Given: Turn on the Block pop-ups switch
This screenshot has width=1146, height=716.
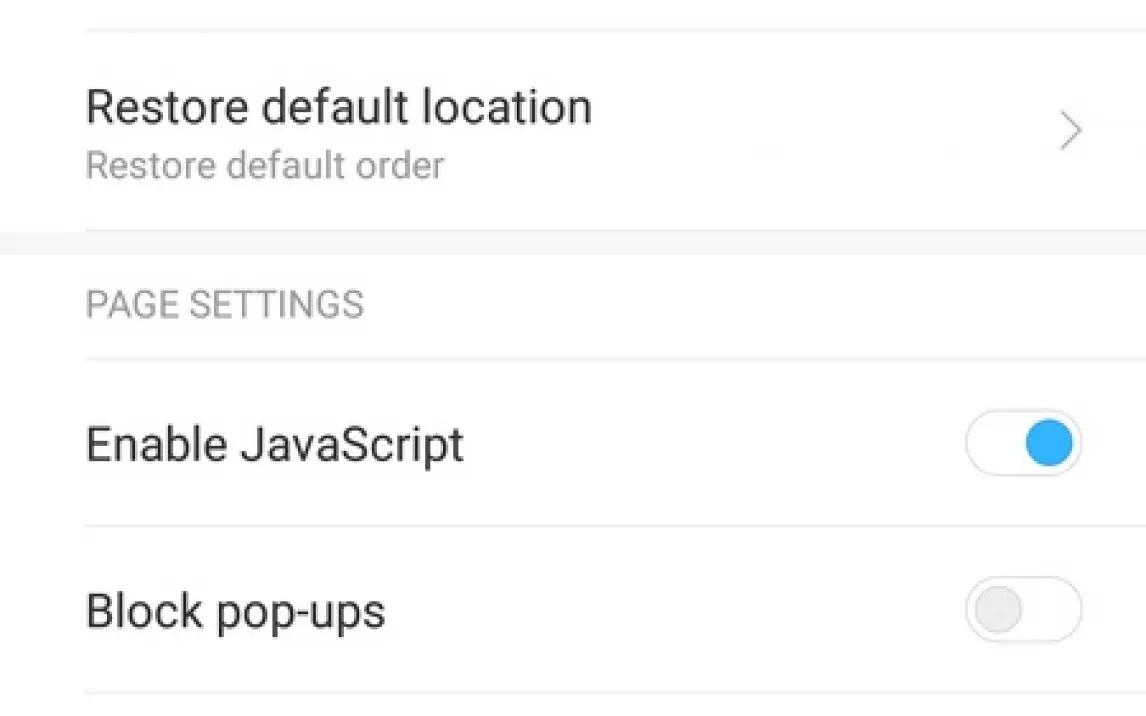Looking at the screenshot, I should point(1023,609).
